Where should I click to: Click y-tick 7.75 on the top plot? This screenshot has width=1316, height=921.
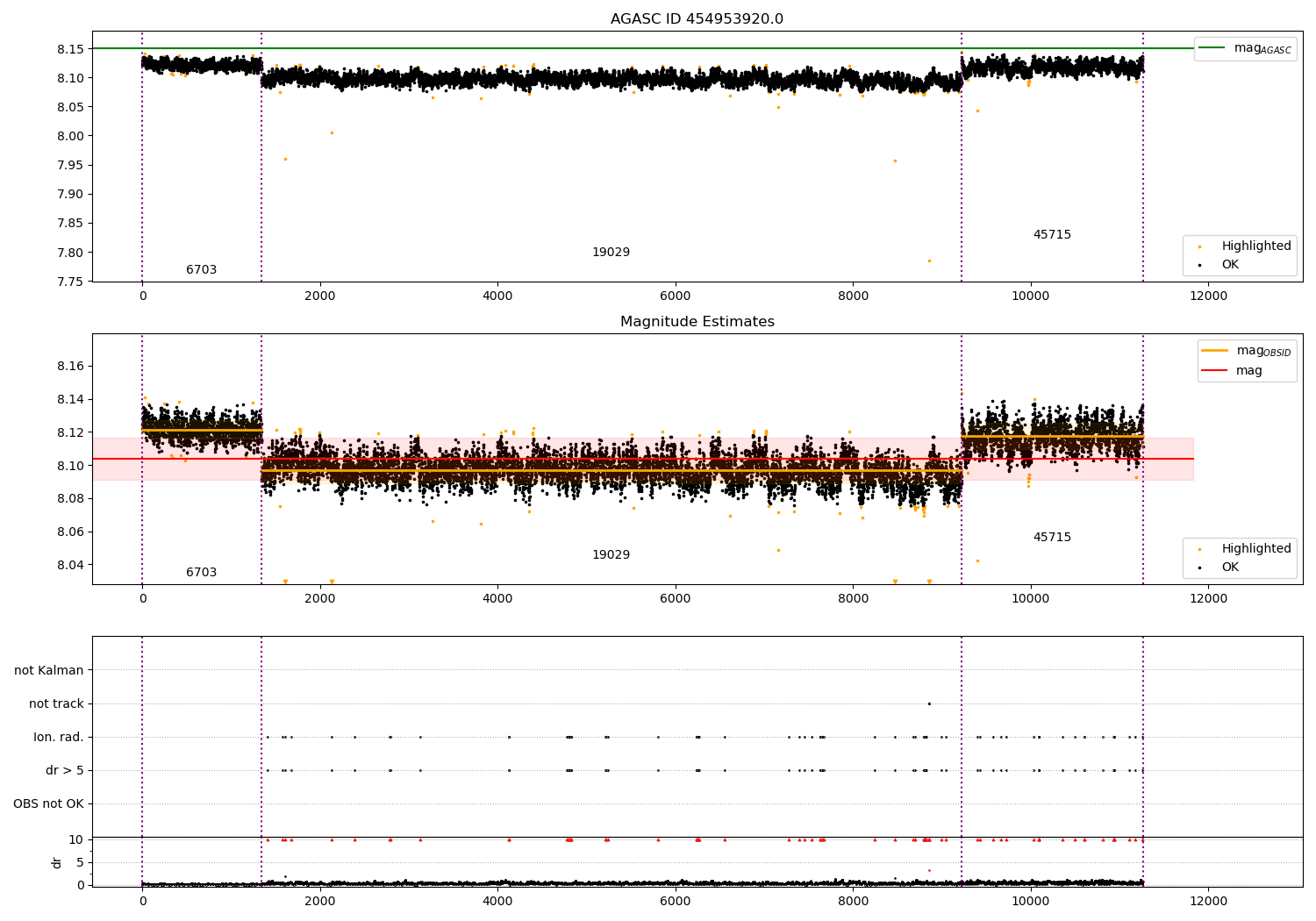[x=70, y=282]
